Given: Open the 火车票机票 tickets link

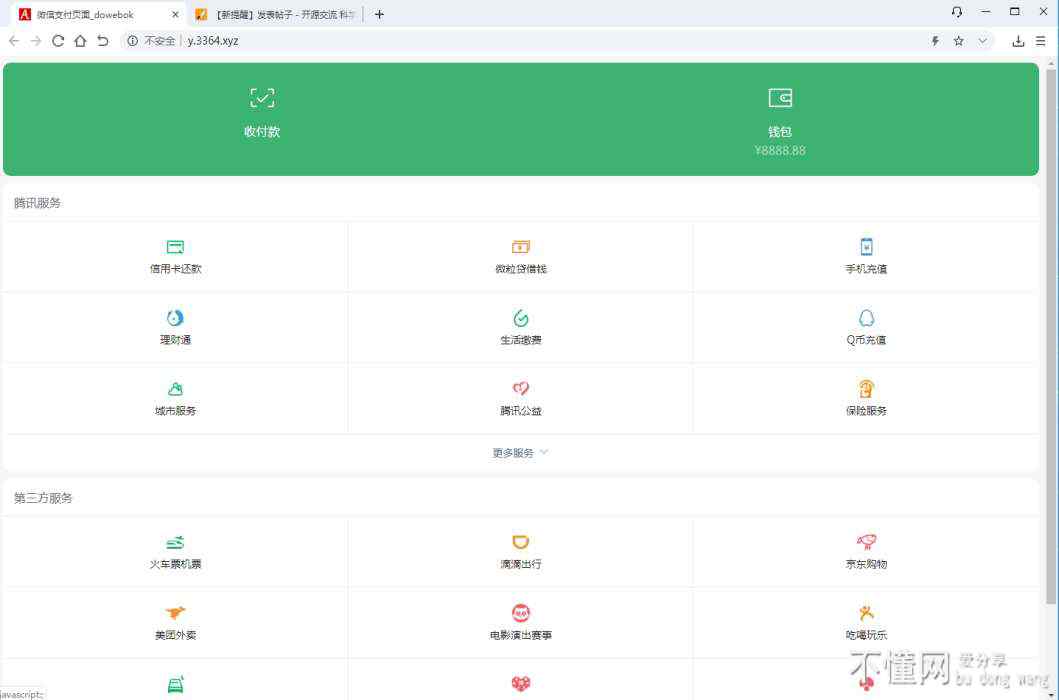Looking at the screenshot, I should click(175, 564).
